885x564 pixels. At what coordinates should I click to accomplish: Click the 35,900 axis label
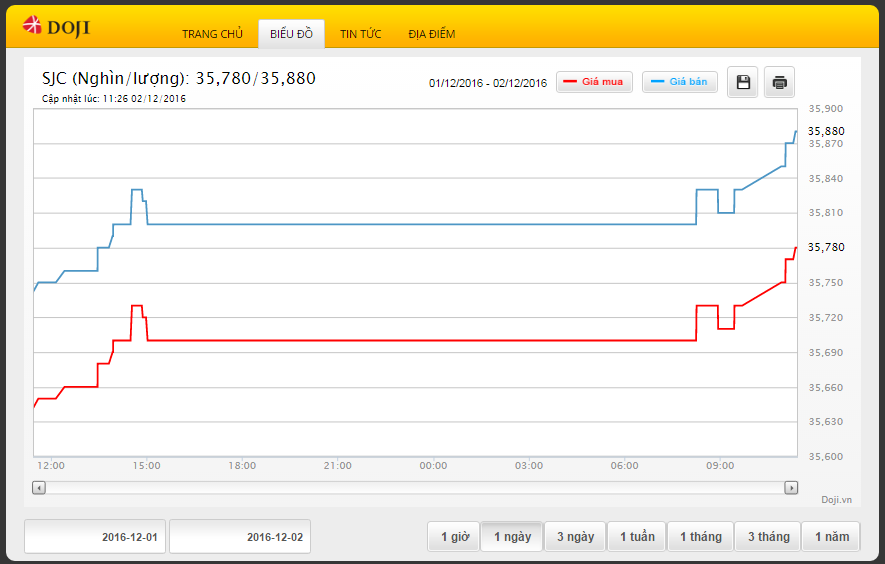click(x=825, y=108)
